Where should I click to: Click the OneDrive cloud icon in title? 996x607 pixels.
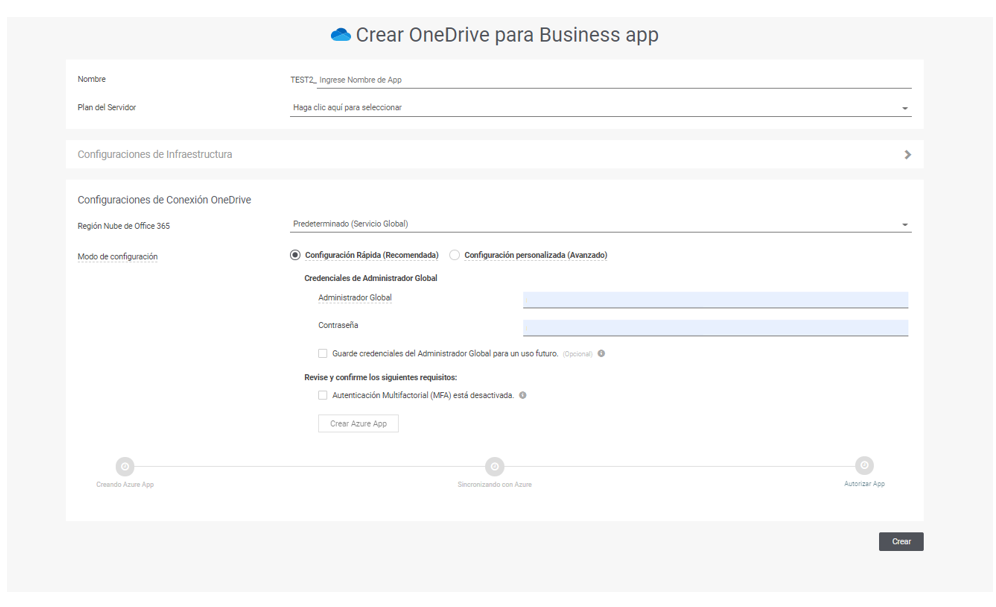[x=340, y=35]
